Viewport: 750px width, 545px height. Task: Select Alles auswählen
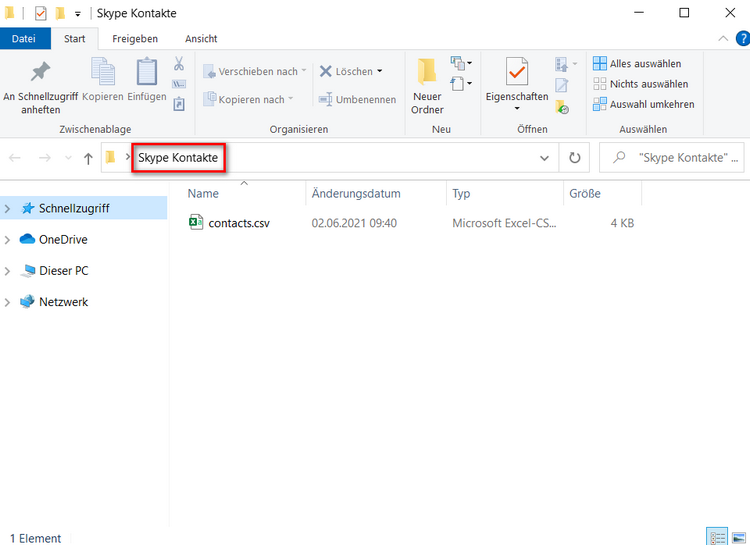pos(637,64)
